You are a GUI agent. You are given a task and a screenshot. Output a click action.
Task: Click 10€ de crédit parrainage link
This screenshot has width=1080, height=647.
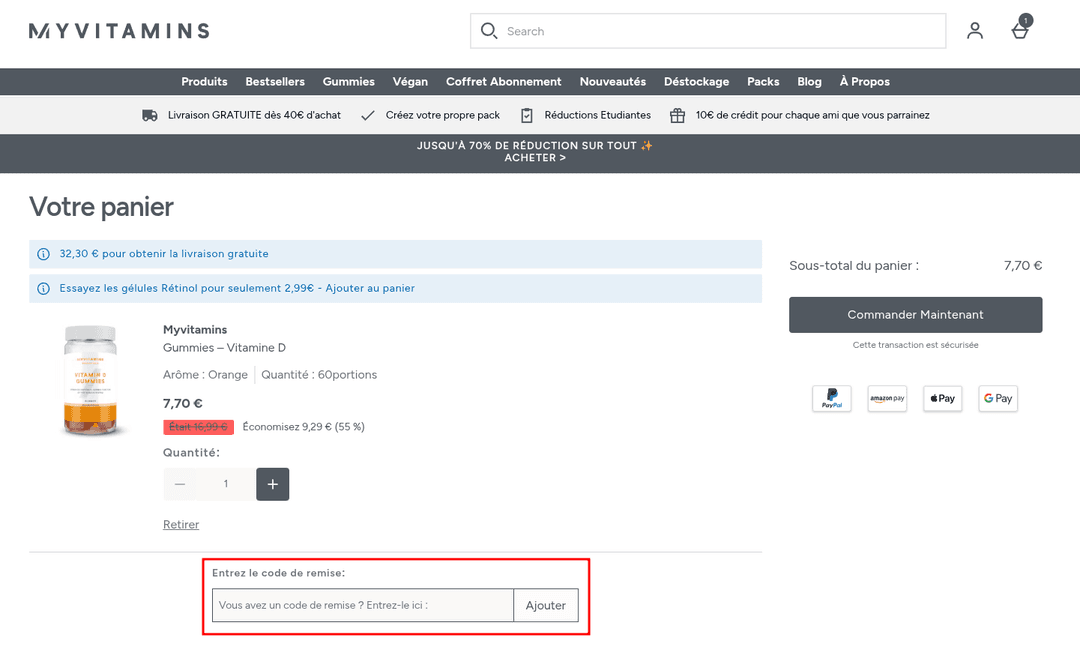pos(813,115)
